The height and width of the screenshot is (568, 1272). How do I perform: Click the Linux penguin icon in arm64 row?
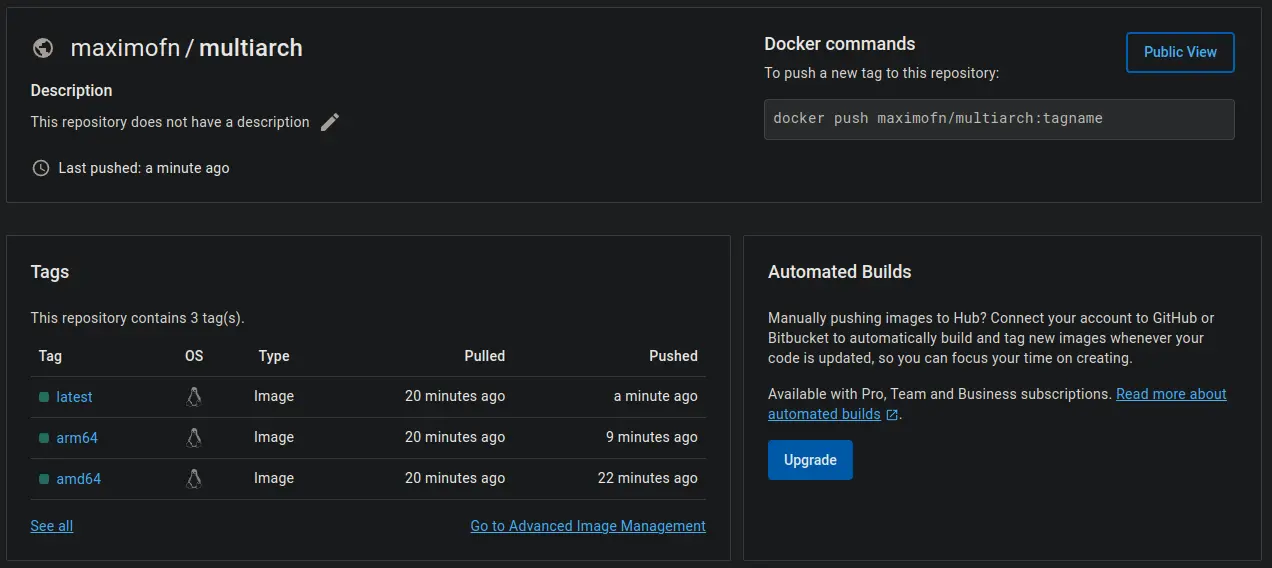[194, 438]
